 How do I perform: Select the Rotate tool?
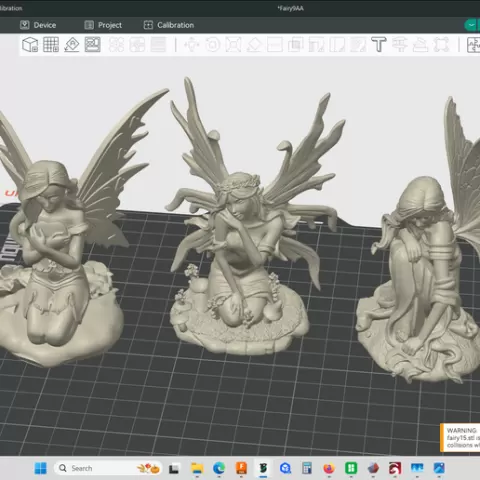pos(213,45)
